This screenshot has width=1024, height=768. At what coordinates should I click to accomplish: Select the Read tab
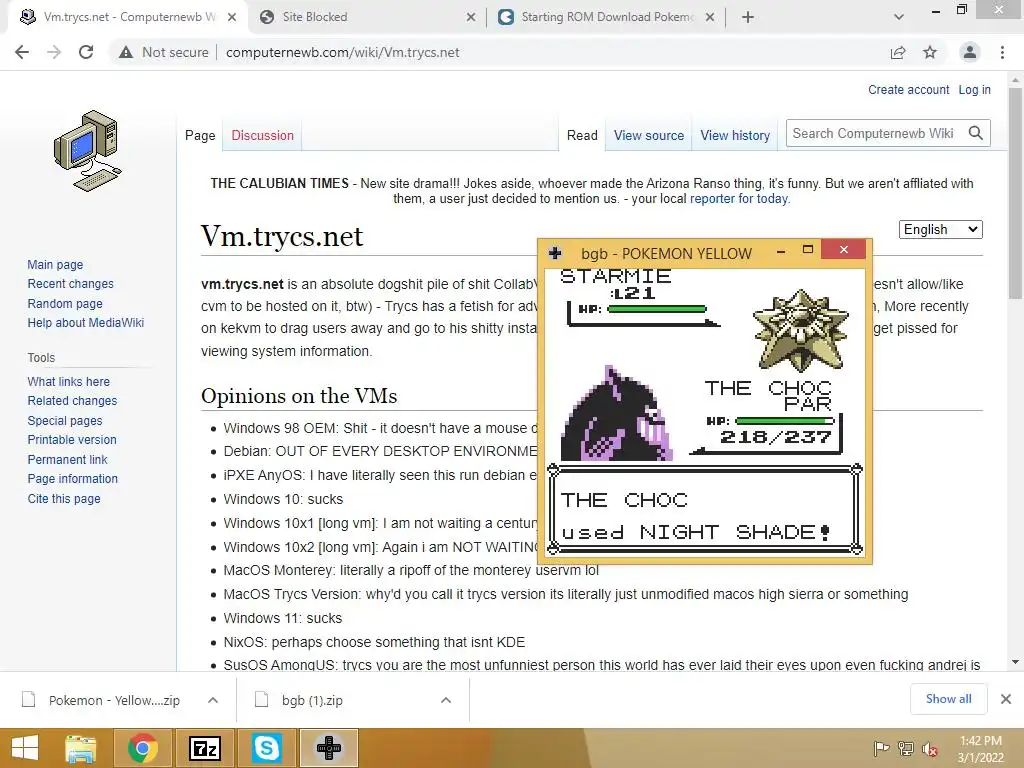tap(582, 135)
